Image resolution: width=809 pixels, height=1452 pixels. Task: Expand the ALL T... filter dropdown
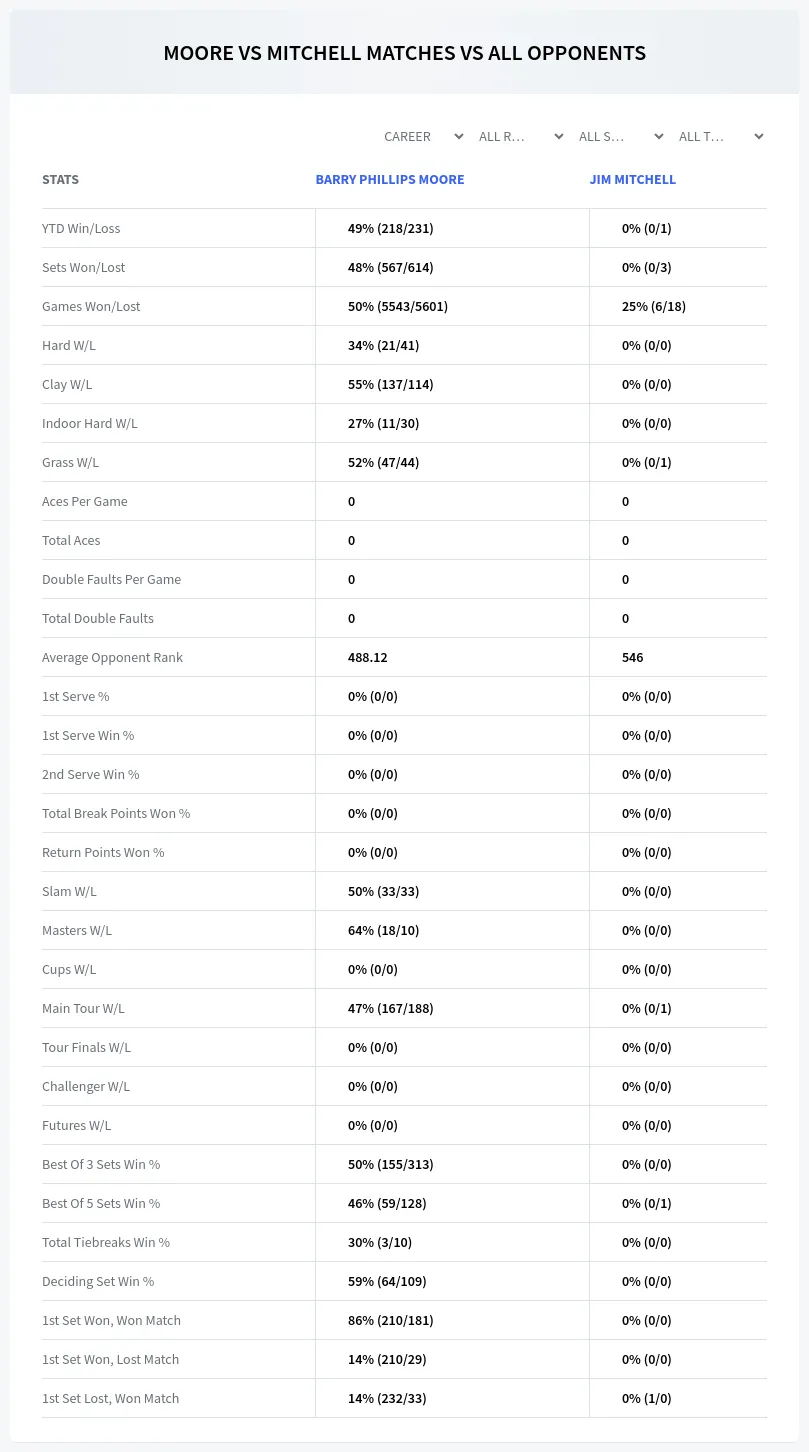(721, 136)
